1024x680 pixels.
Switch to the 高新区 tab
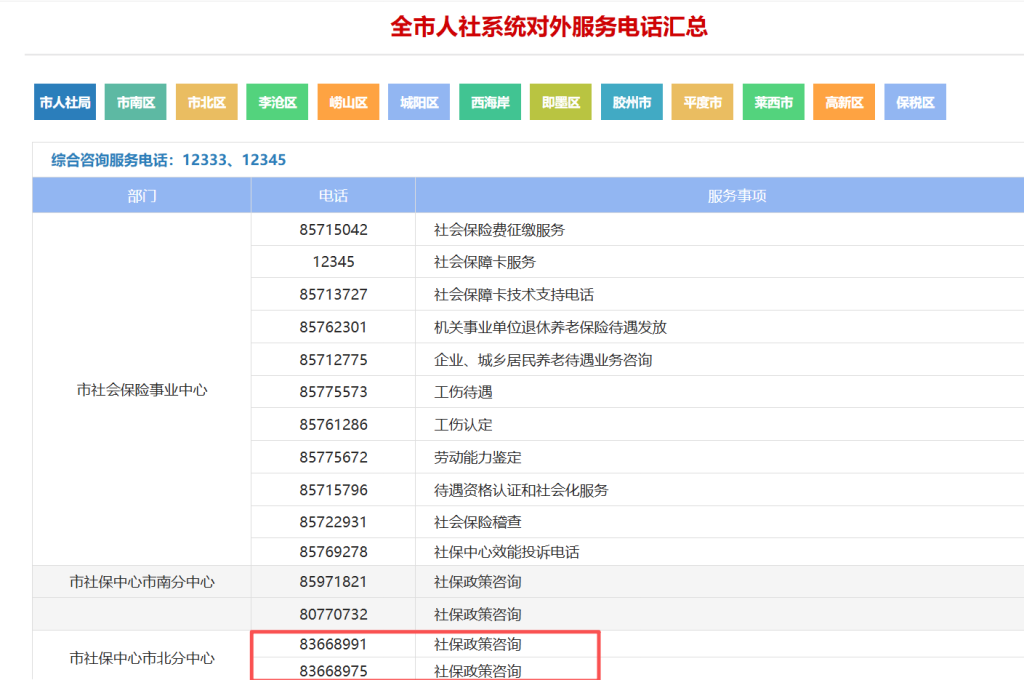[844, 102]
